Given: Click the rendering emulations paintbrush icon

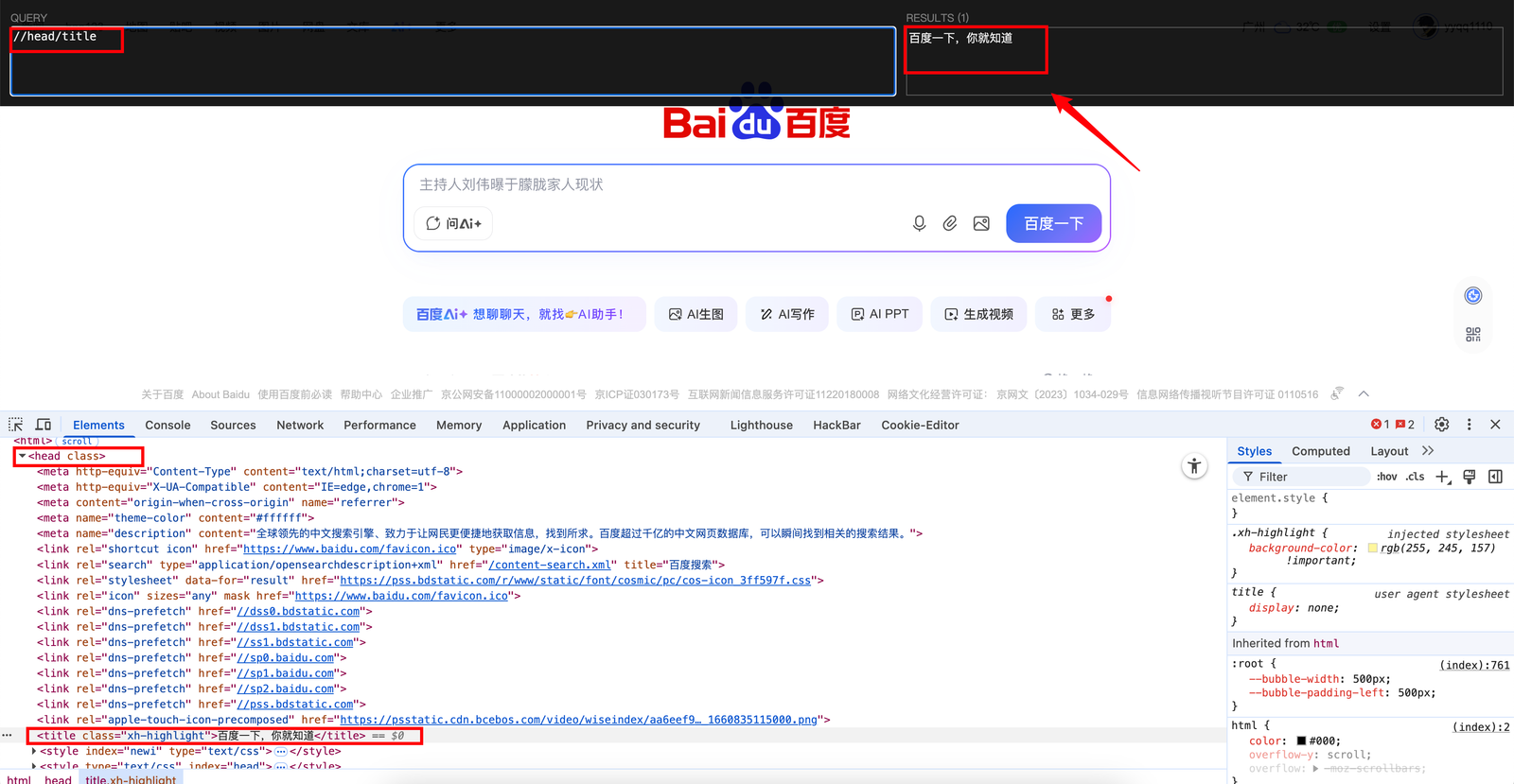Looking at the screenshot, I should 1470,477.
